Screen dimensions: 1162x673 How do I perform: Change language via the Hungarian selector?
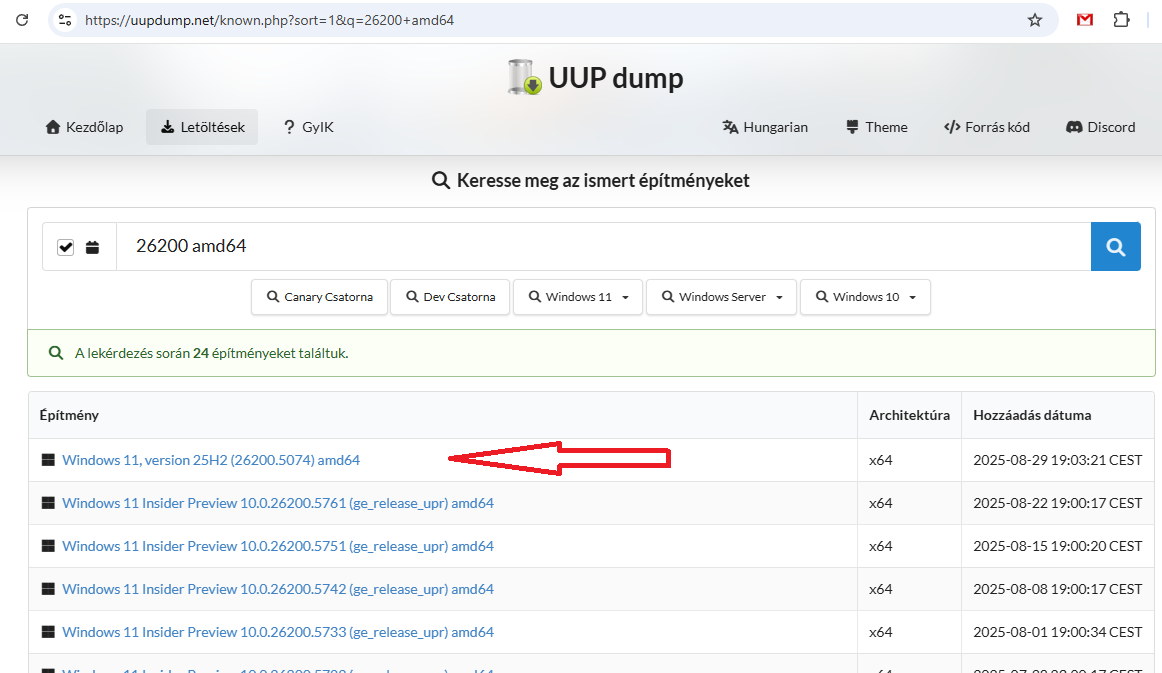tap(765, 127)
